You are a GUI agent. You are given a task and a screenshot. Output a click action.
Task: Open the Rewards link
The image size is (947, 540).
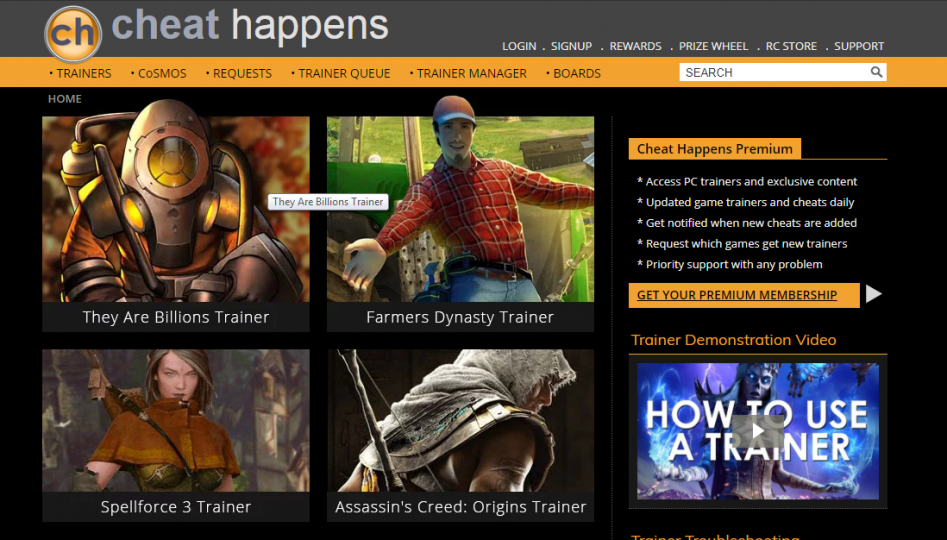coord(635,46)
